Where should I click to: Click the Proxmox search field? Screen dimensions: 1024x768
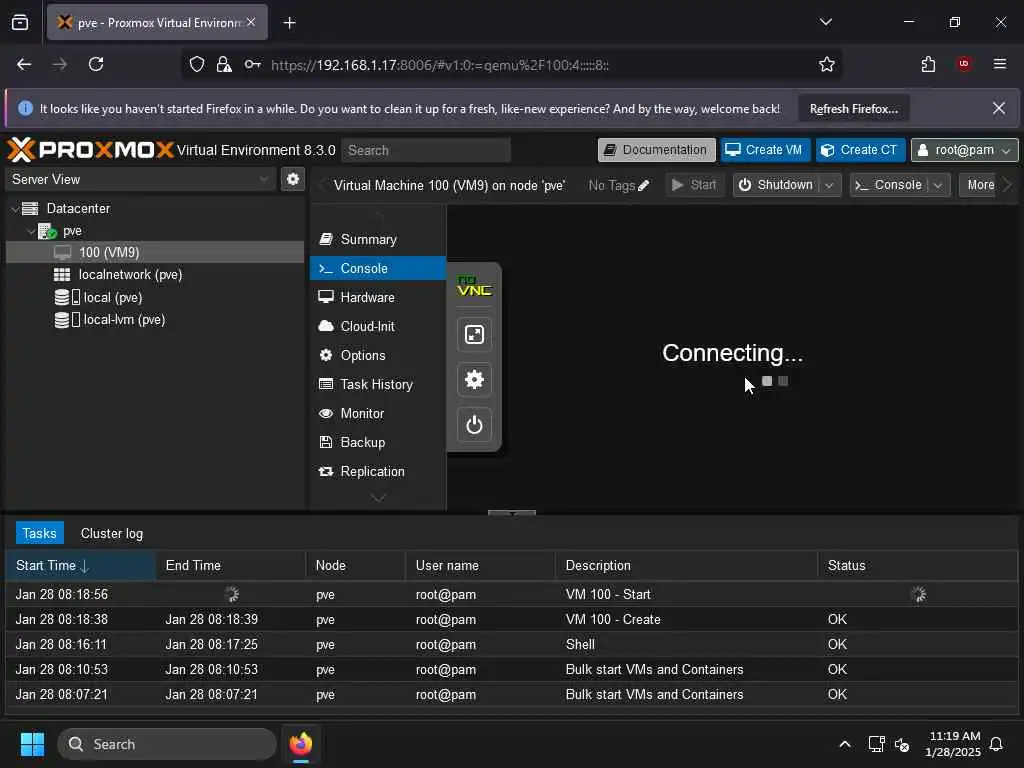click(426, 150)
